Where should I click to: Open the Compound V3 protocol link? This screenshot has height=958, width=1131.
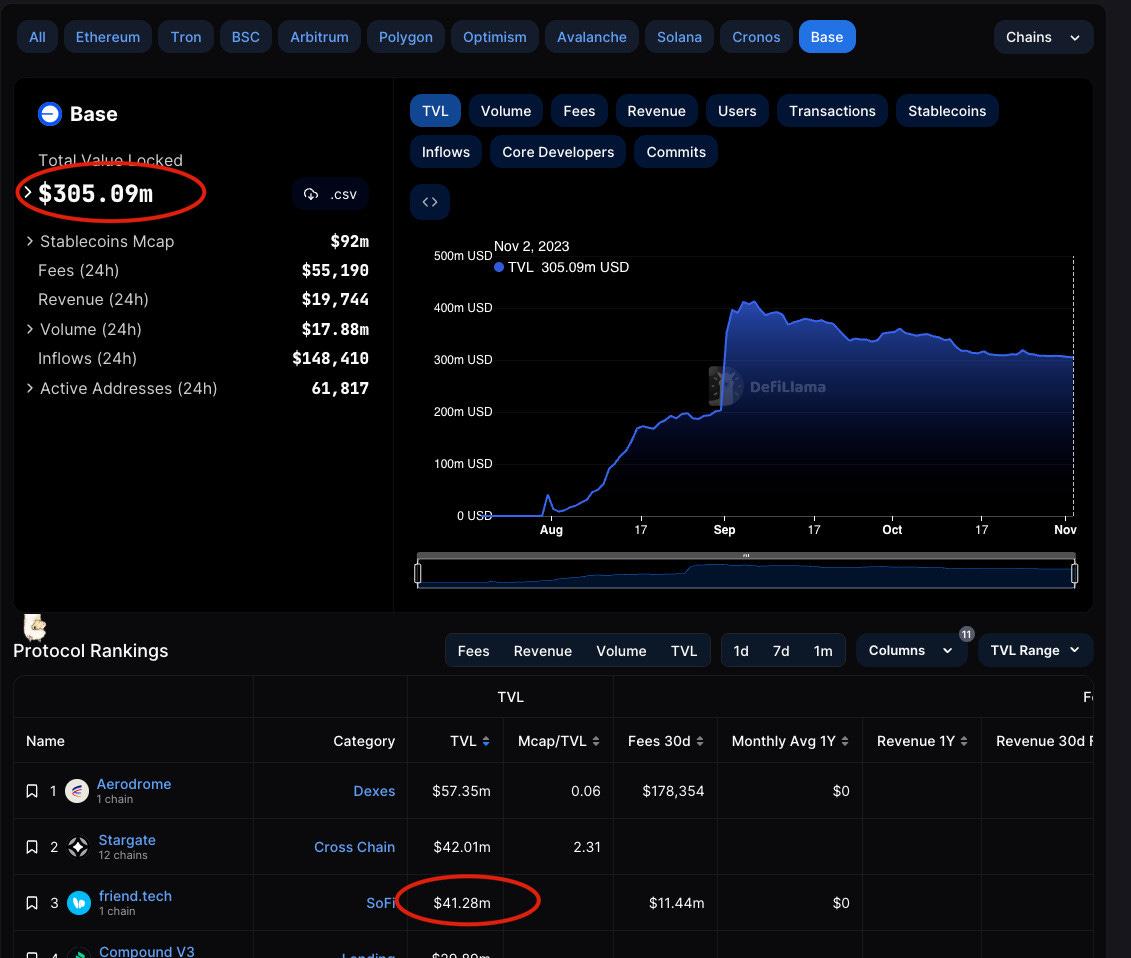coord(146,951)
